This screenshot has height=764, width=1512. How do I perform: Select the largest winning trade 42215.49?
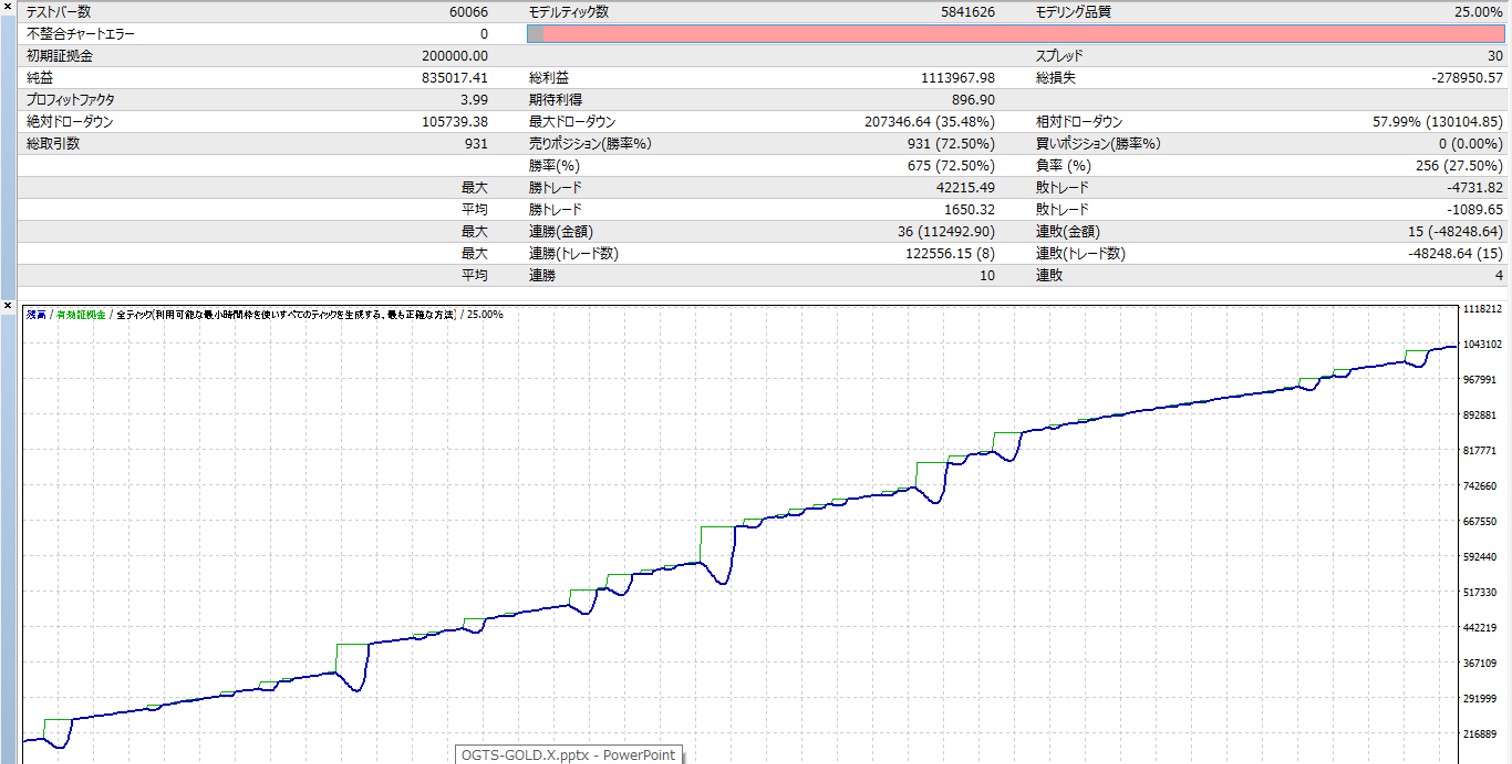965,188
